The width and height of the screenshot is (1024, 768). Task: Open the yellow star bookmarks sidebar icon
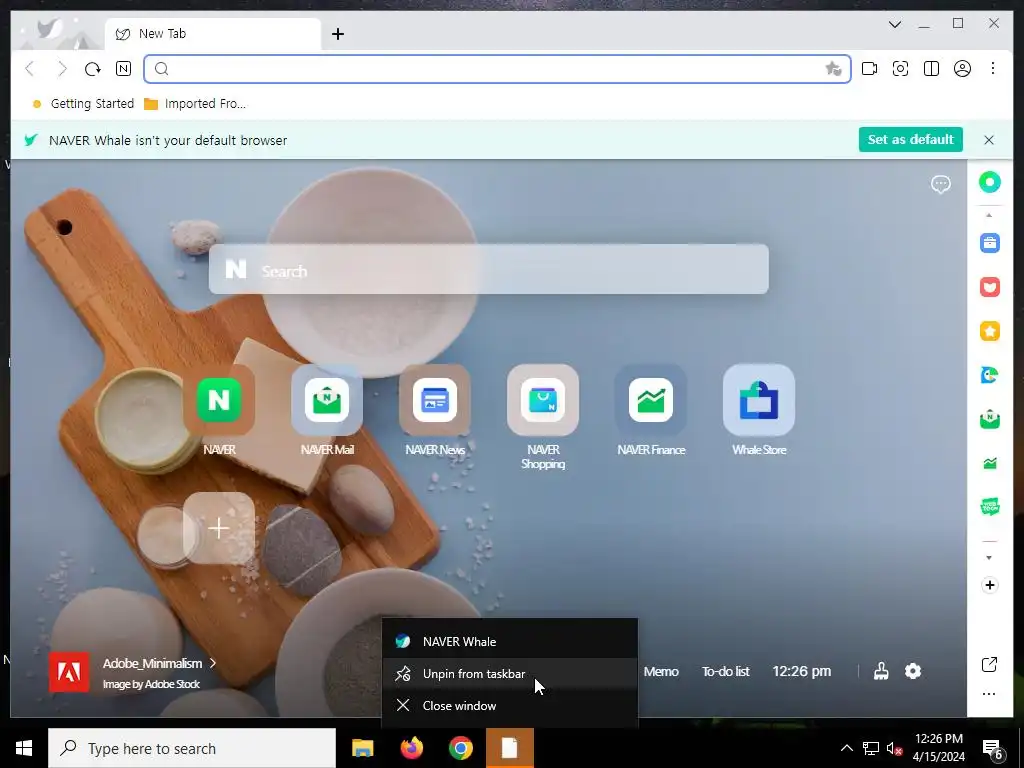[989, 331]
